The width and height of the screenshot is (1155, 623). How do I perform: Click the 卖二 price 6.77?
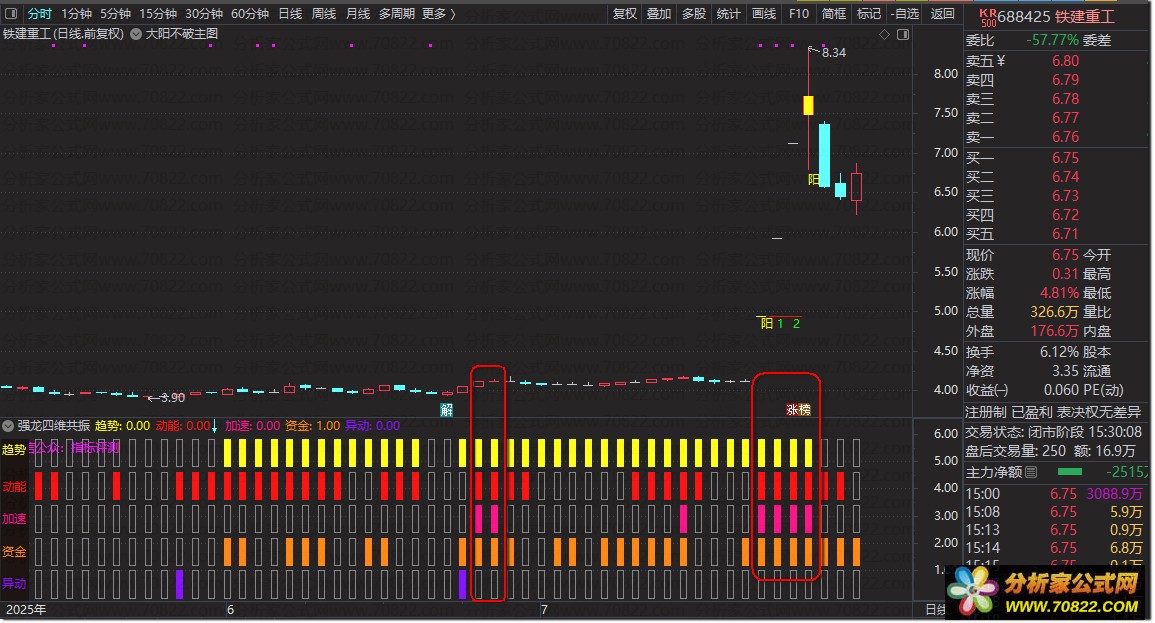[1065, 118]
